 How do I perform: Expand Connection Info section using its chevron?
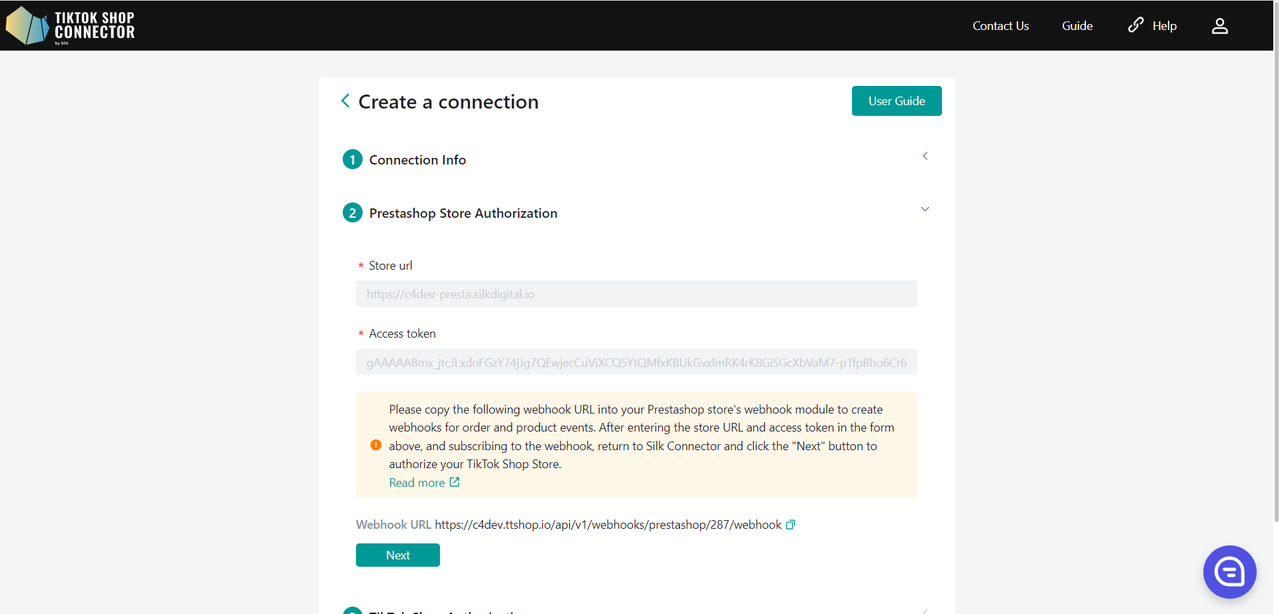pos(925,156)
